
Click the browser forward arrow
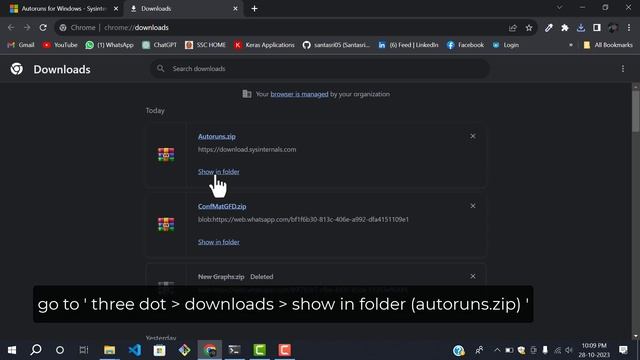coord(27,28)
